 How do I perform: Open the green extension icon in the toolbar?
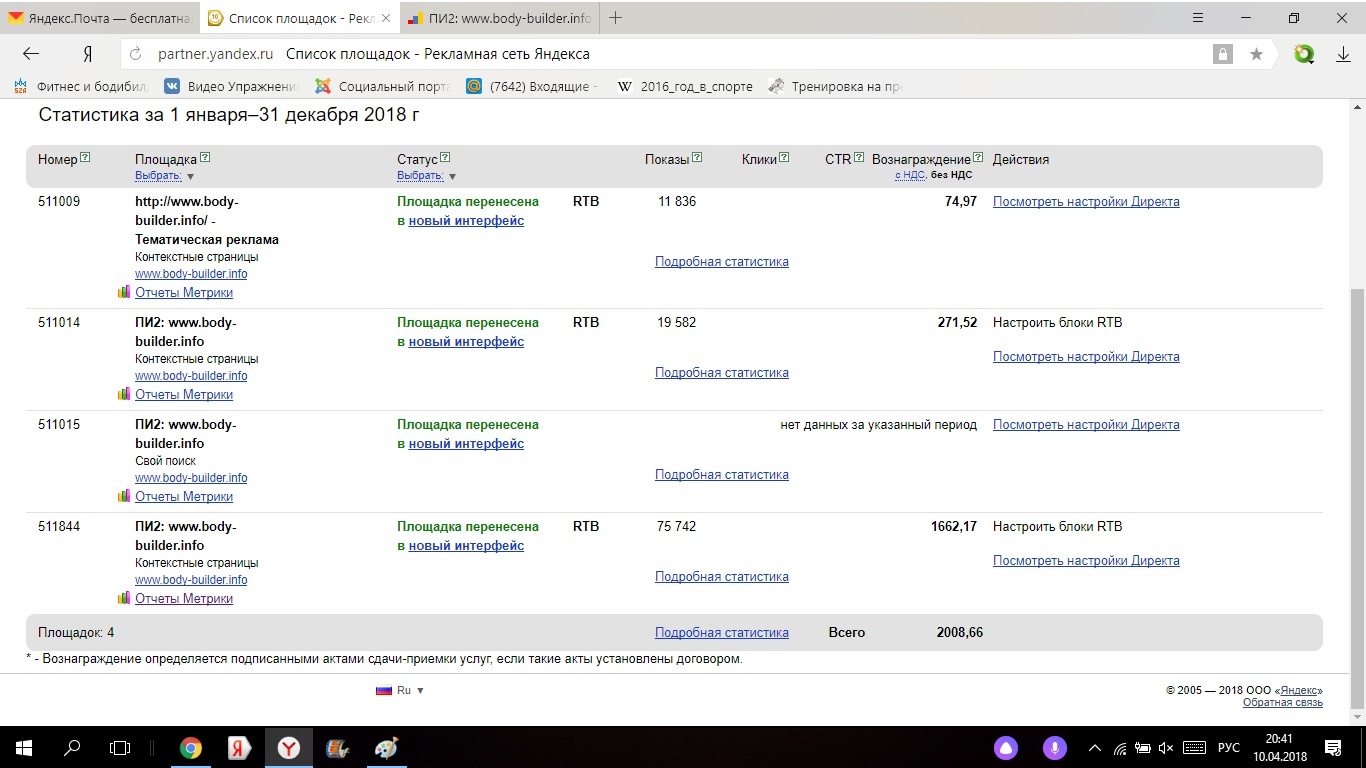(1304, 54)
